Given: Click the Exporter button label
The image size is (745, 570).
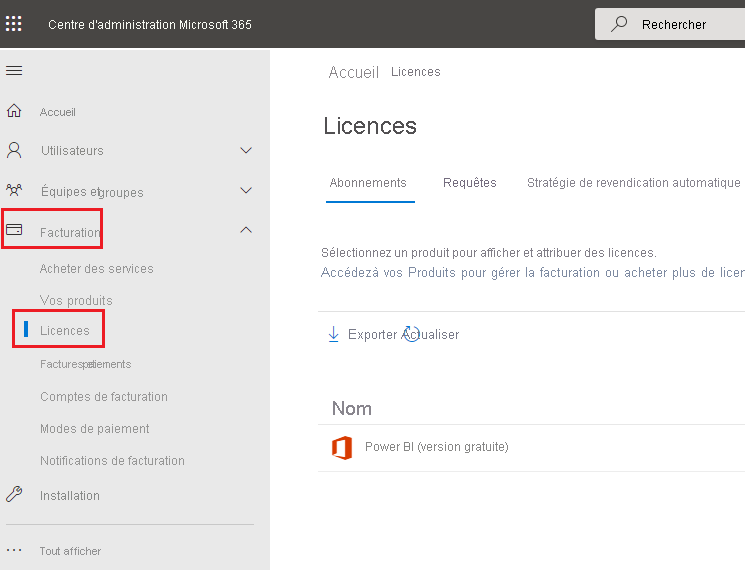Looking at the screenshot, I should click(x=372, y=334).
